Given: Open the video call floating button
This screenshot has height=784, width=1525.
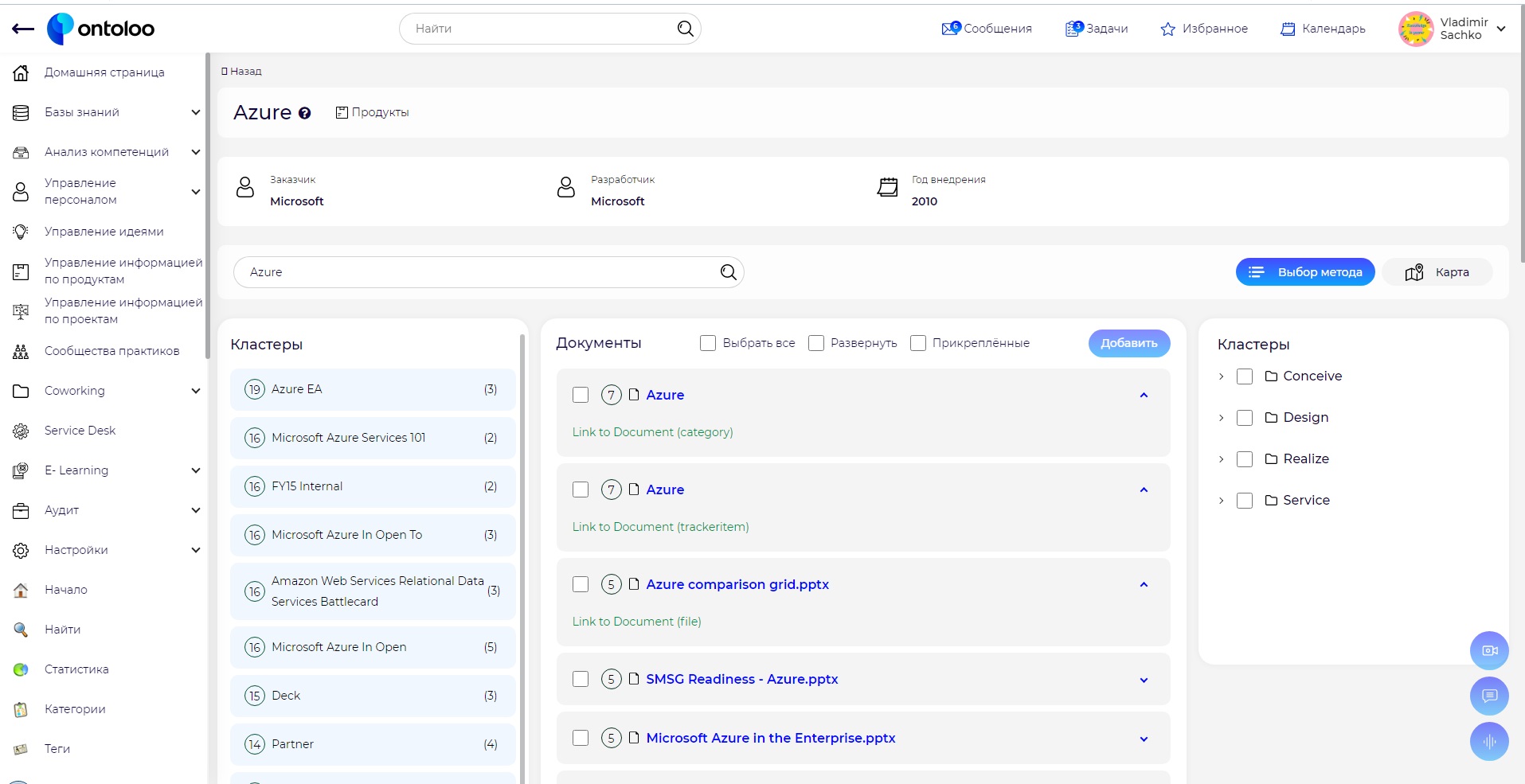Looking at the screenshot, I should click(1489, 650).
